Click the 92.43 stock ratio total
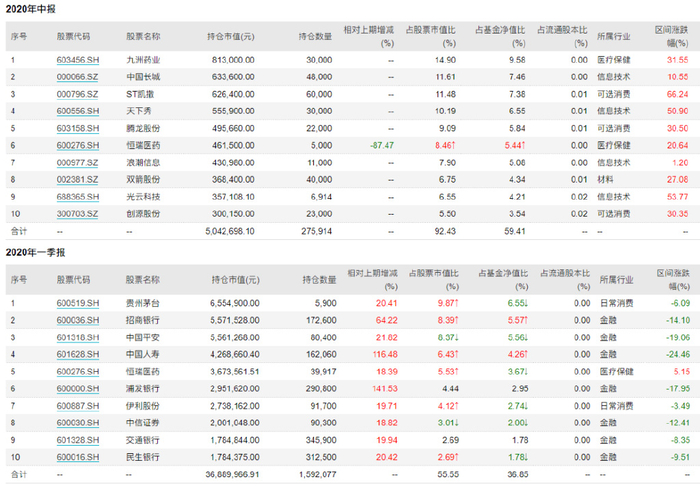This screenshot has width=700, height=486. pyautogui.click(x=445, y=231)
